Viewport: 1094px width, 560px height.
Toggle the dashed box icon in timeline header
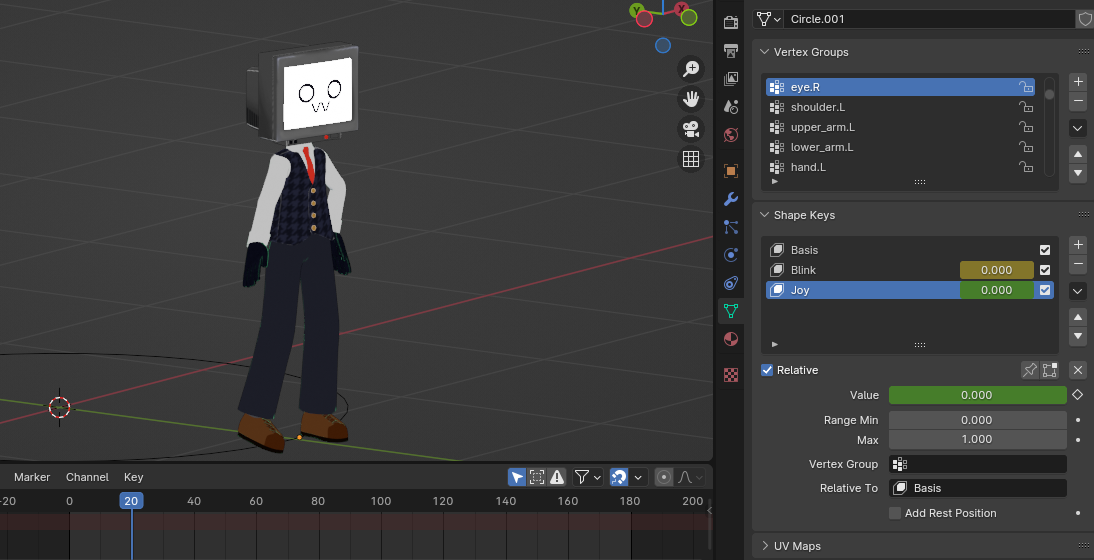click(537, 477)
